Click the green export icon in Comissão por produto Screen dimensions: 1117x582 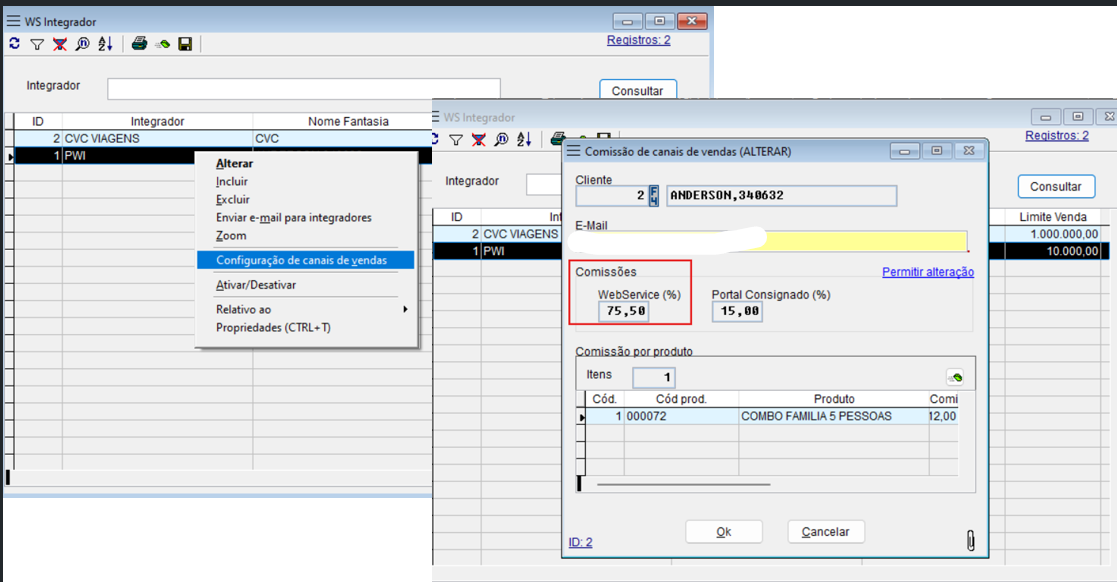956,377
